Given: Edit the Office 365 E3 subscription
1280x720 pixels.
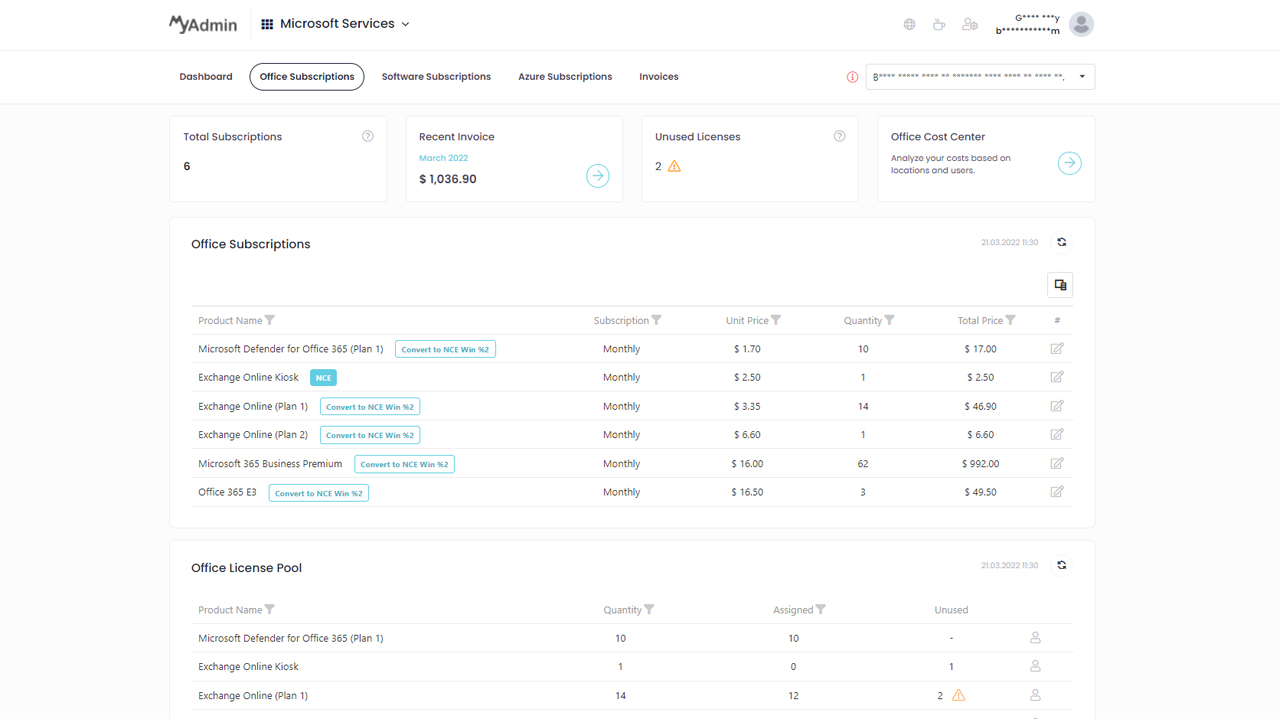Looking at the screenshot, I should click(x=1057, y=492).
